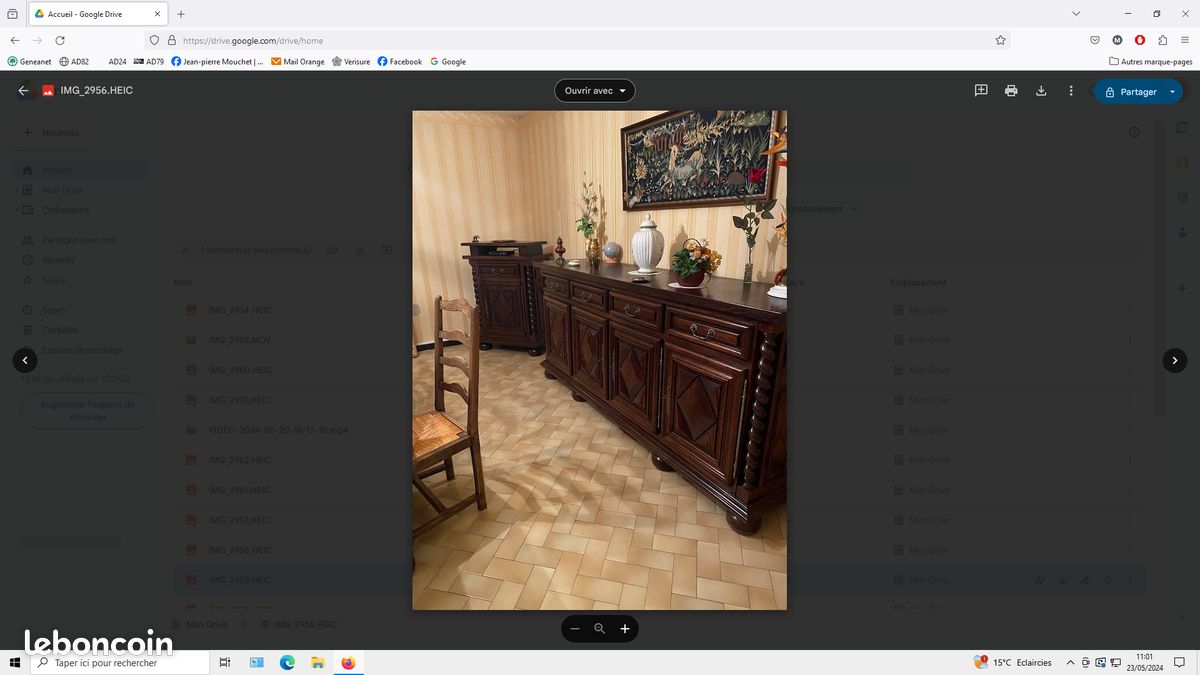Open the 11:01 clock and date

1145,662
